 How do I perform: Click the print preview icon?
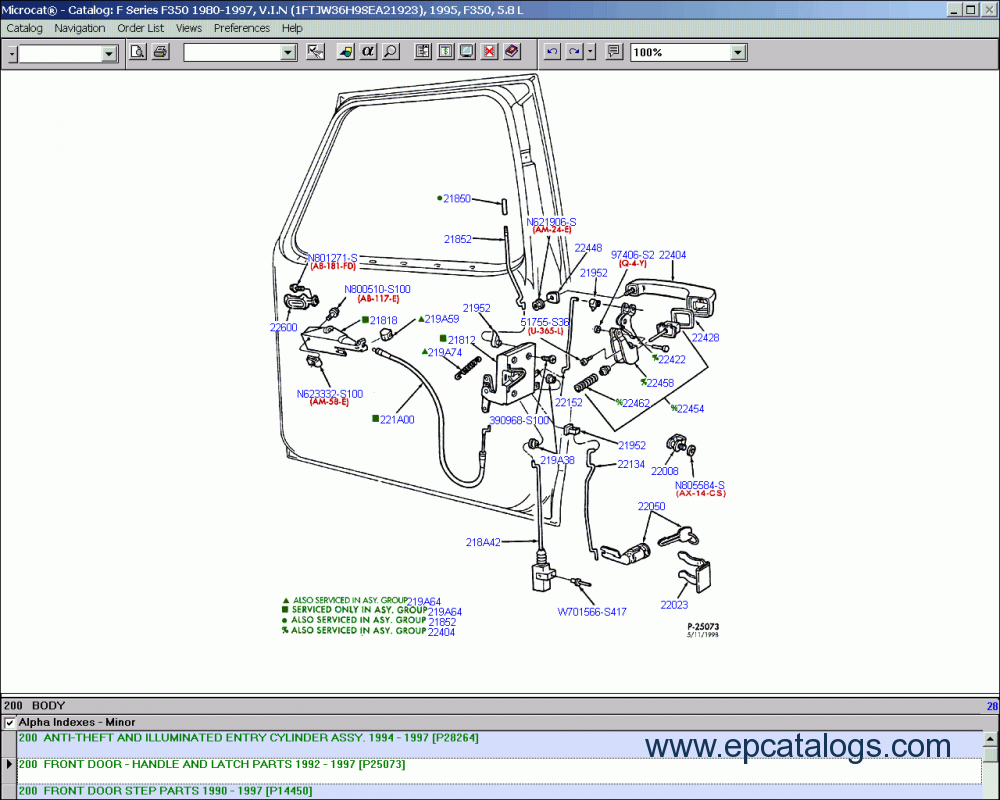tap(139, 52)
